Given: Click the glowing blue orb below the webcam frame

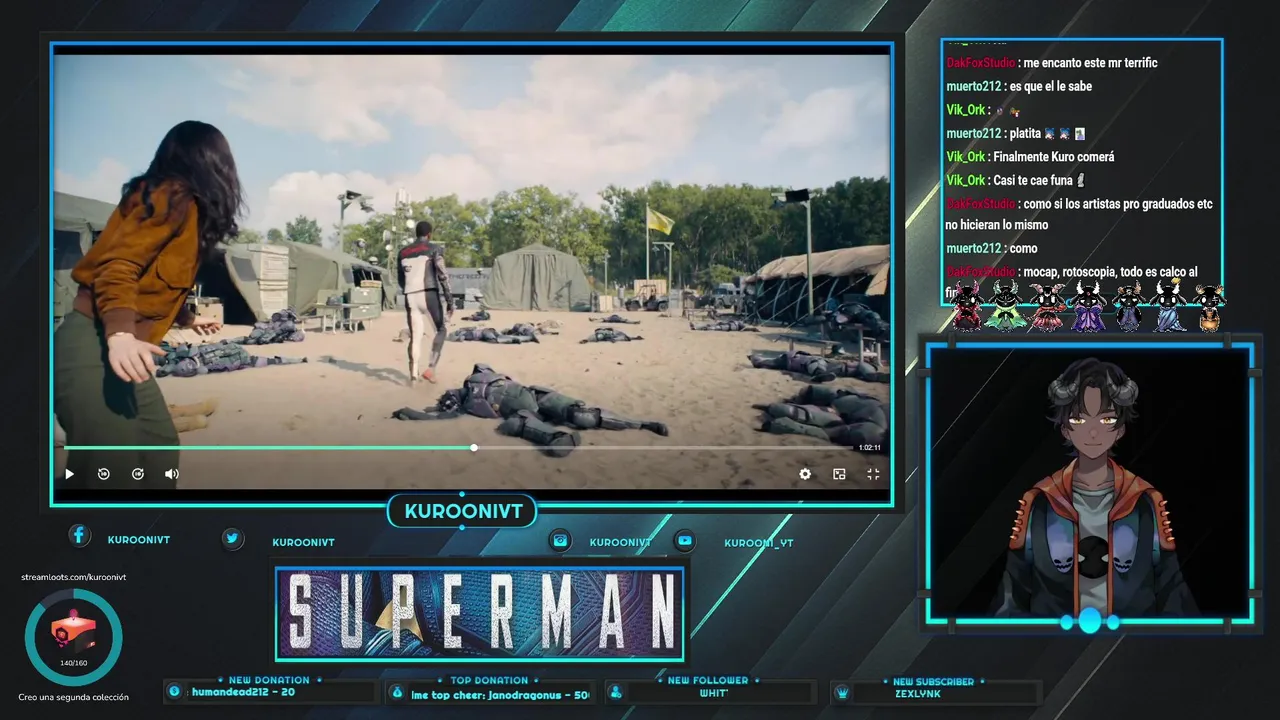Looking at the screenshot, I should [x=1090, y=621].
